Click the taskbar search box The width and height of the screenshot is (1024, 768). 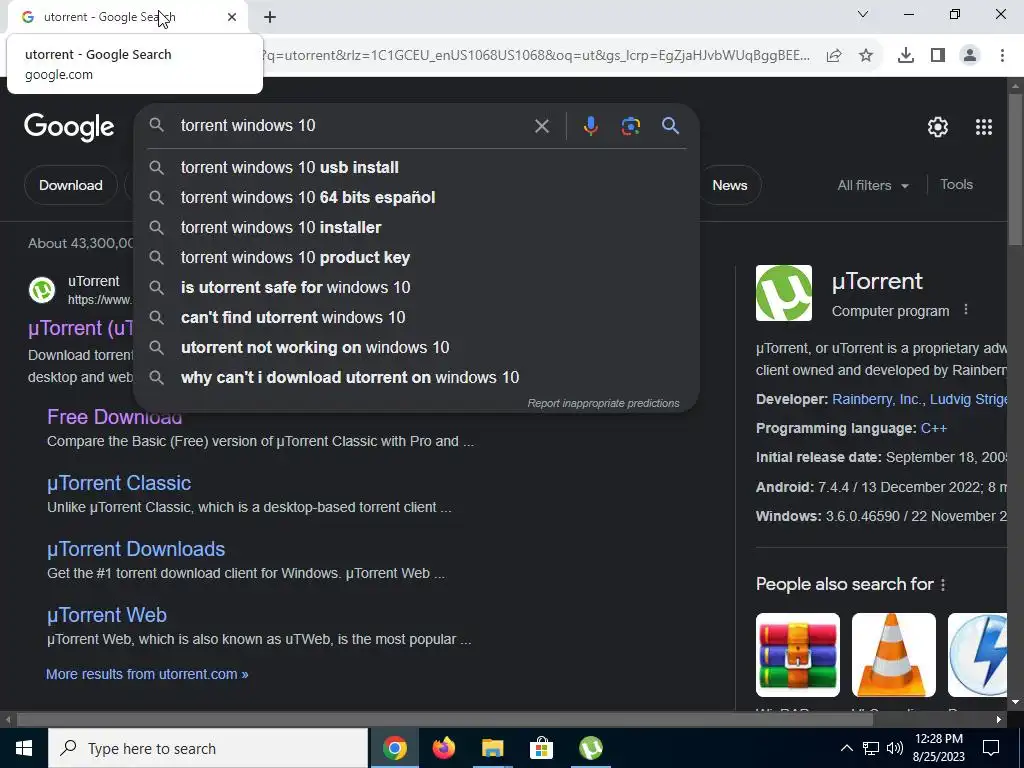[x=208, y=748]
